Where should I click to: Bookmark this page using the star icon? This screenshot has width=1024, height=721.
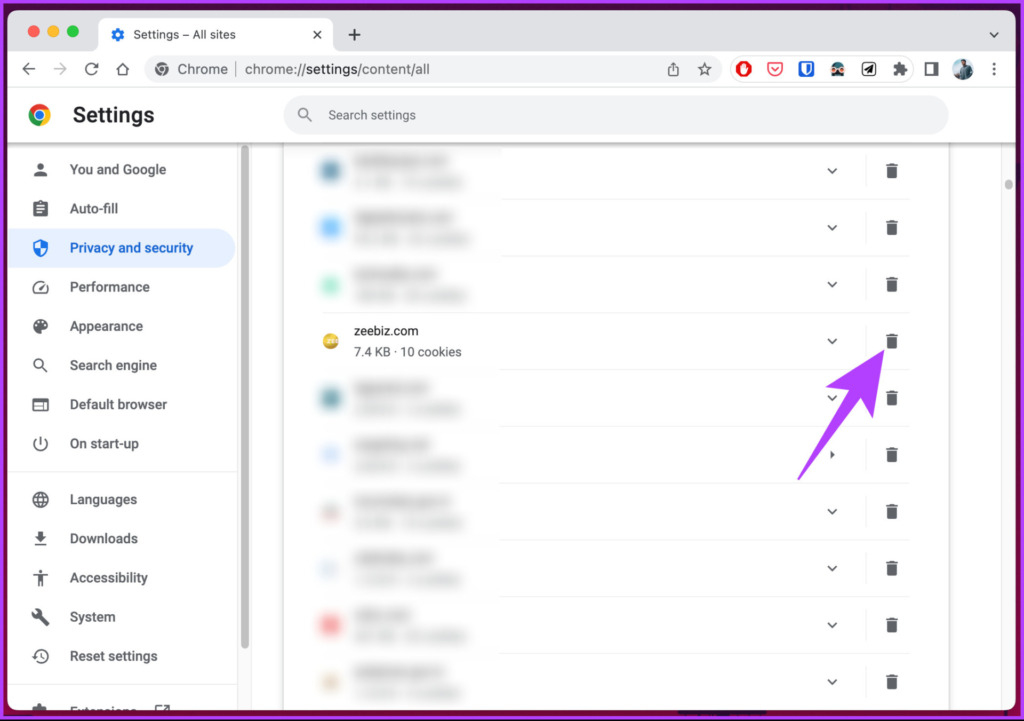click(x=706, y=69)
